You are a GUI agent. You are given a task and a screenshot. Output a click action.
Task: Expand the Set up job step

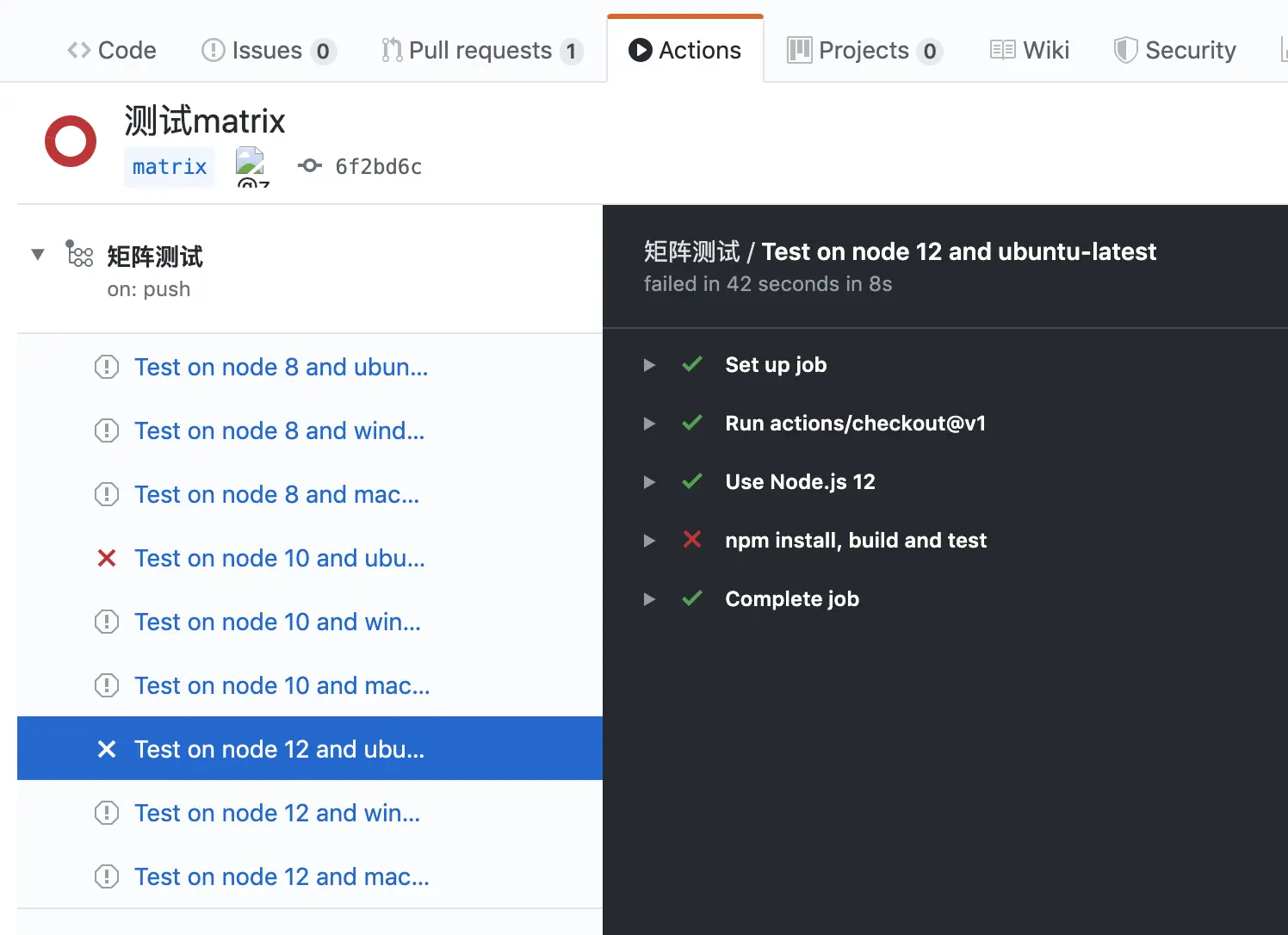tap(650, 365)
